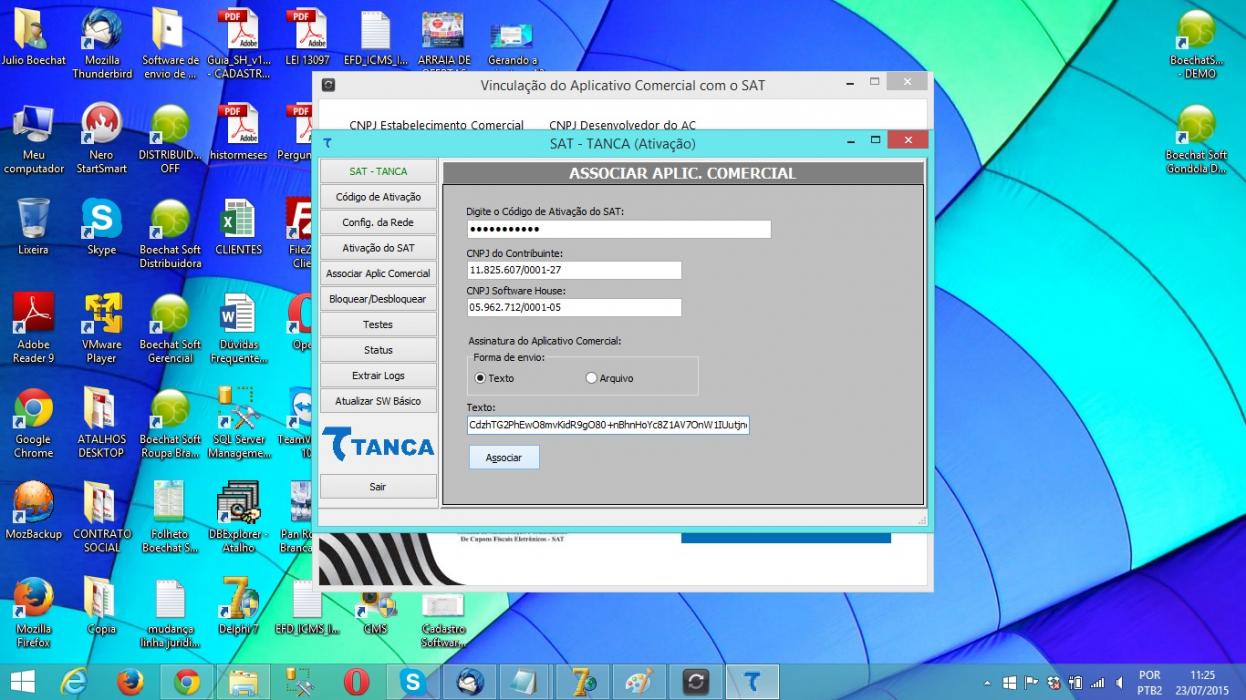Open Opera from the taskbar
1246x700 pixels.
pos(356,682)
